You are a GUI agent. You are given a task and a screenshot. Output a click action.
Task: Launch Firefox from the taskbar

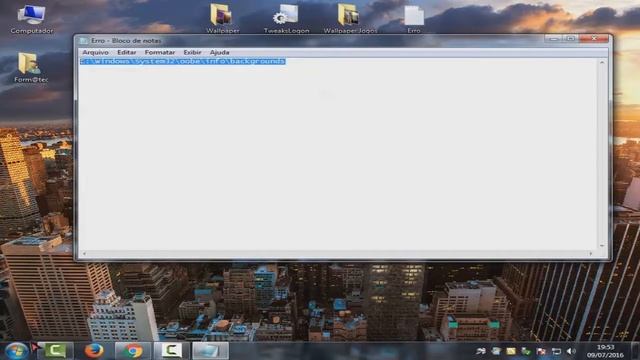94,351
